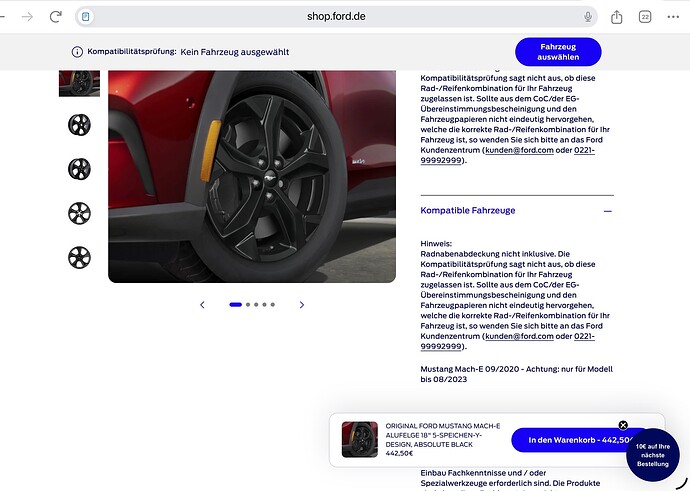The image size is (690, 491).
Task: Select the active first carousel dot
Action: [235, 304]
